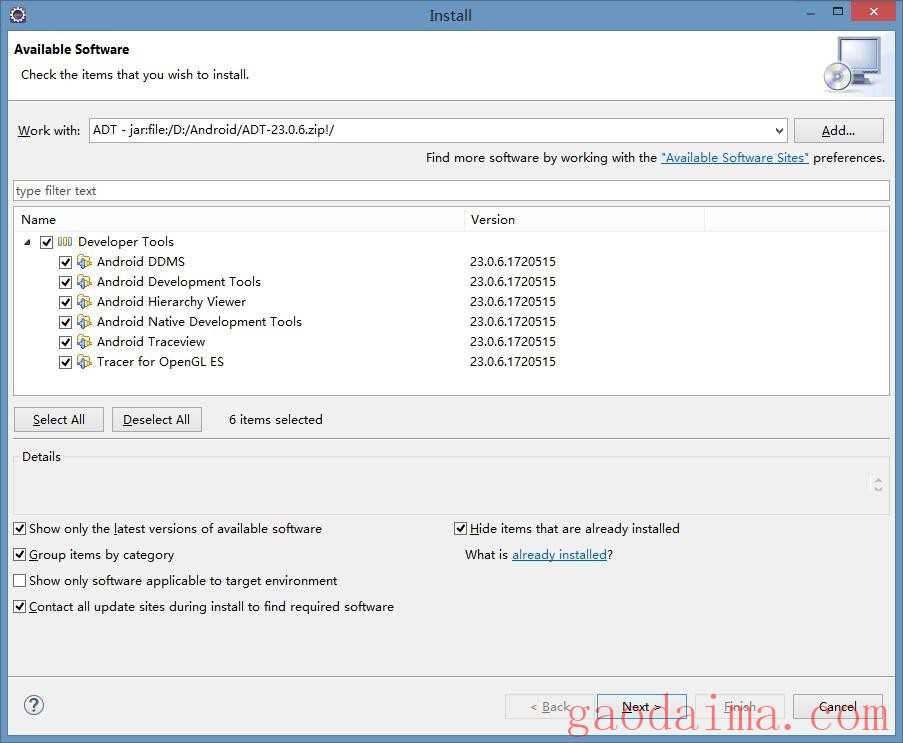This screenshot has width=903, height=743.
Task: Select the Android Traceview row label
Action: [x=151, y=342]
